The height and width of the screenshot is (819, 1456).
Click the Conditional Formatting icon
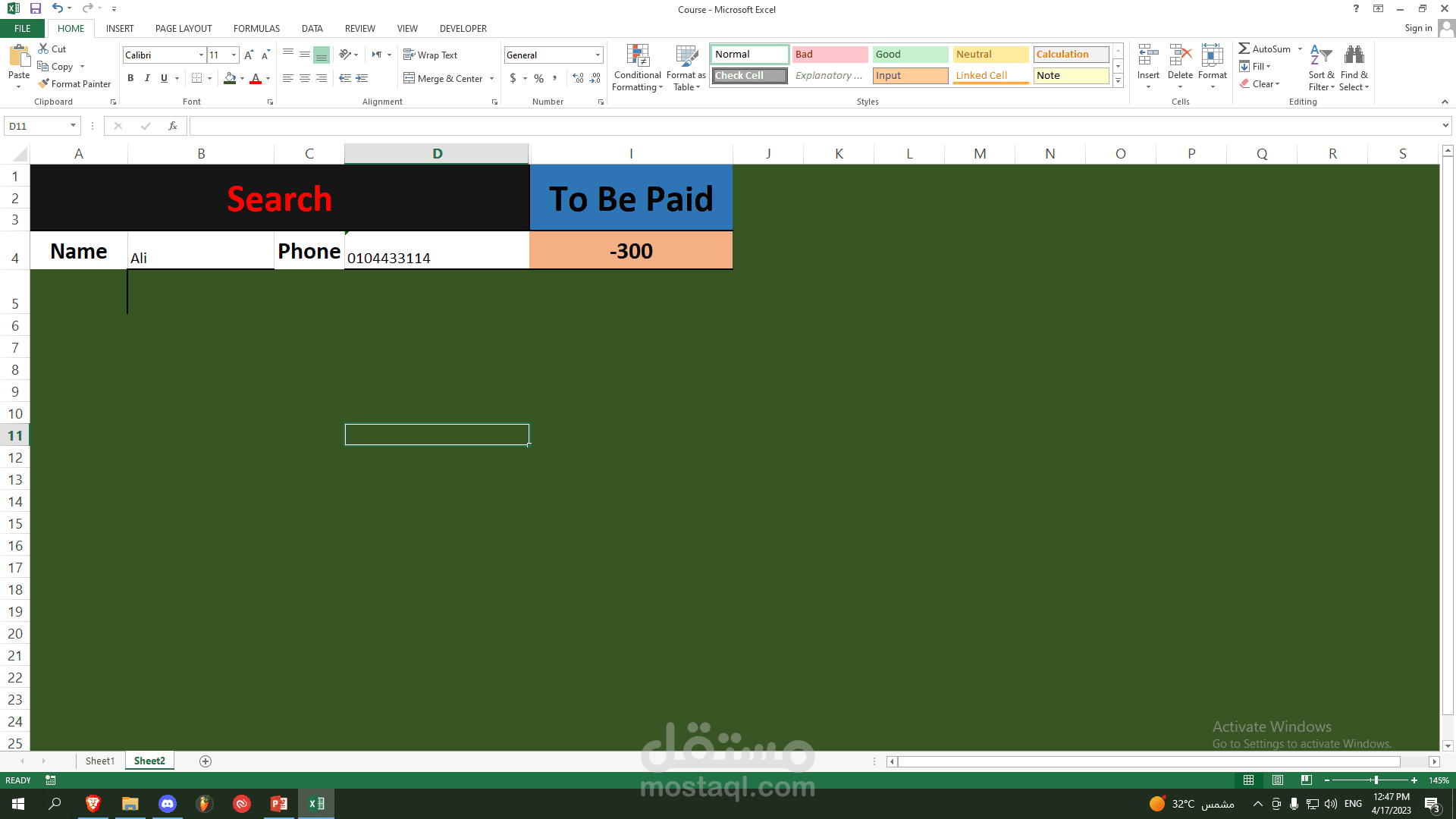638,55
